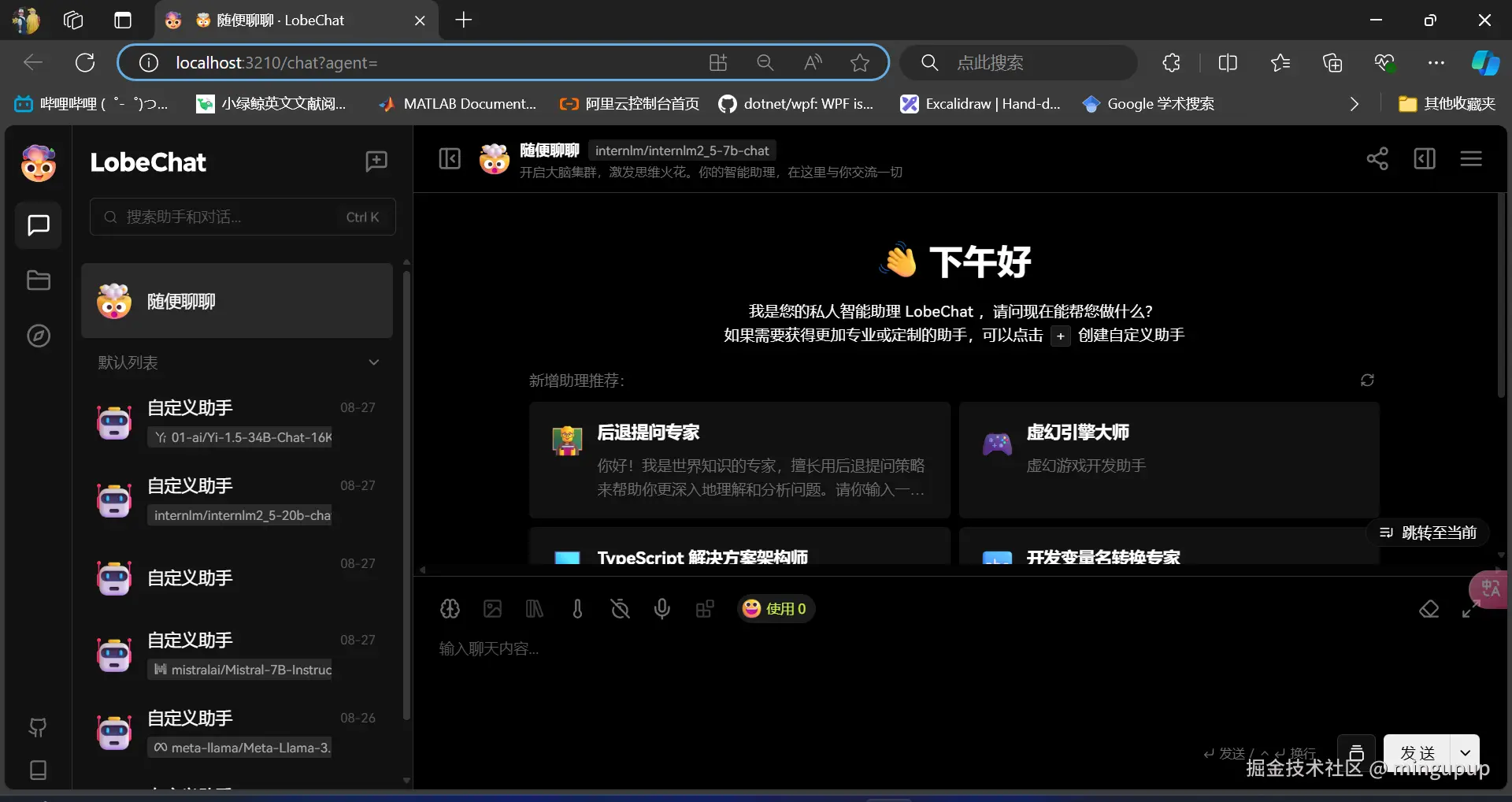
Task: Click the browser back arrow
Action: (x=33, y=62)
